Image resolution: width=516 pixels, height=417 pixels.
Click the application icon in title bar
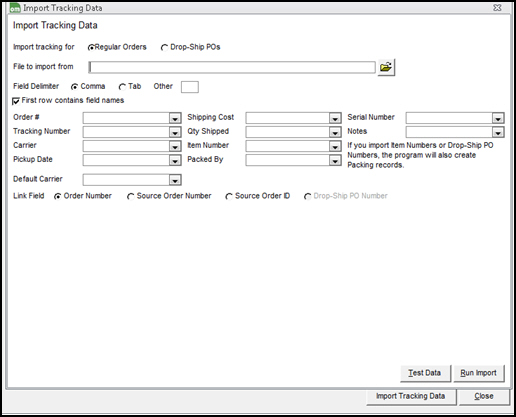tap(15, 8)
